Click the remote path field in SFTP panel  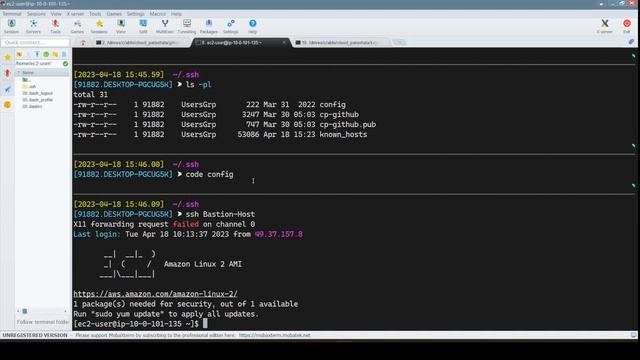38,64
